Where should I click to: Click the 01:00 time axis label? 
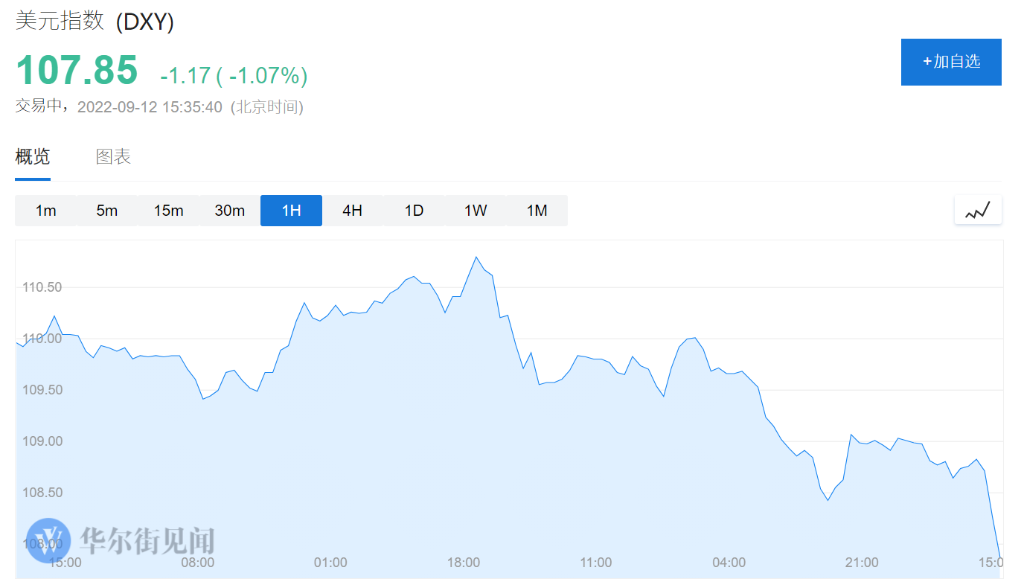point(330,562)
